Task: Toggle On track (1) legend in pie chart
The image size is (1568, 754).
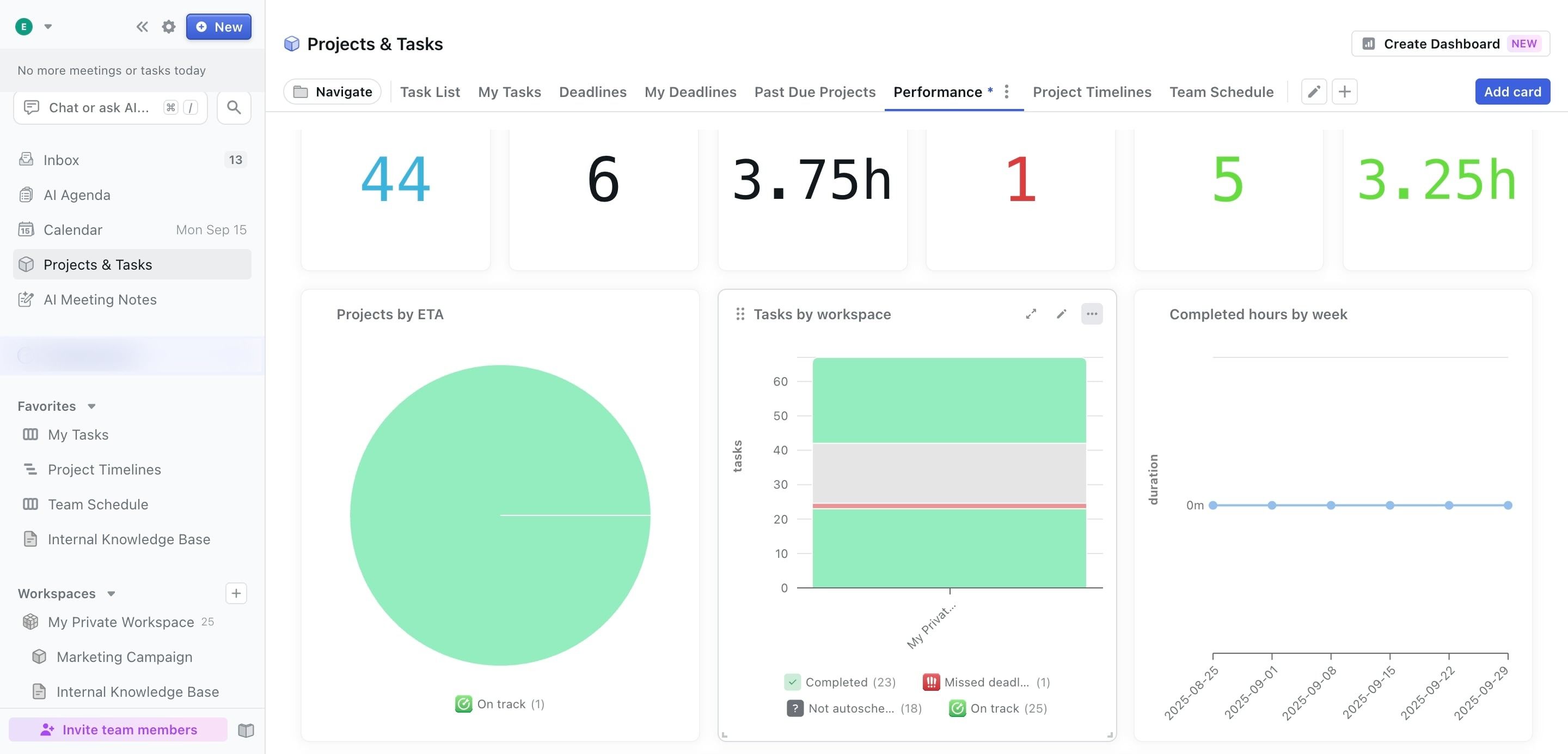Action: point(500,704)
